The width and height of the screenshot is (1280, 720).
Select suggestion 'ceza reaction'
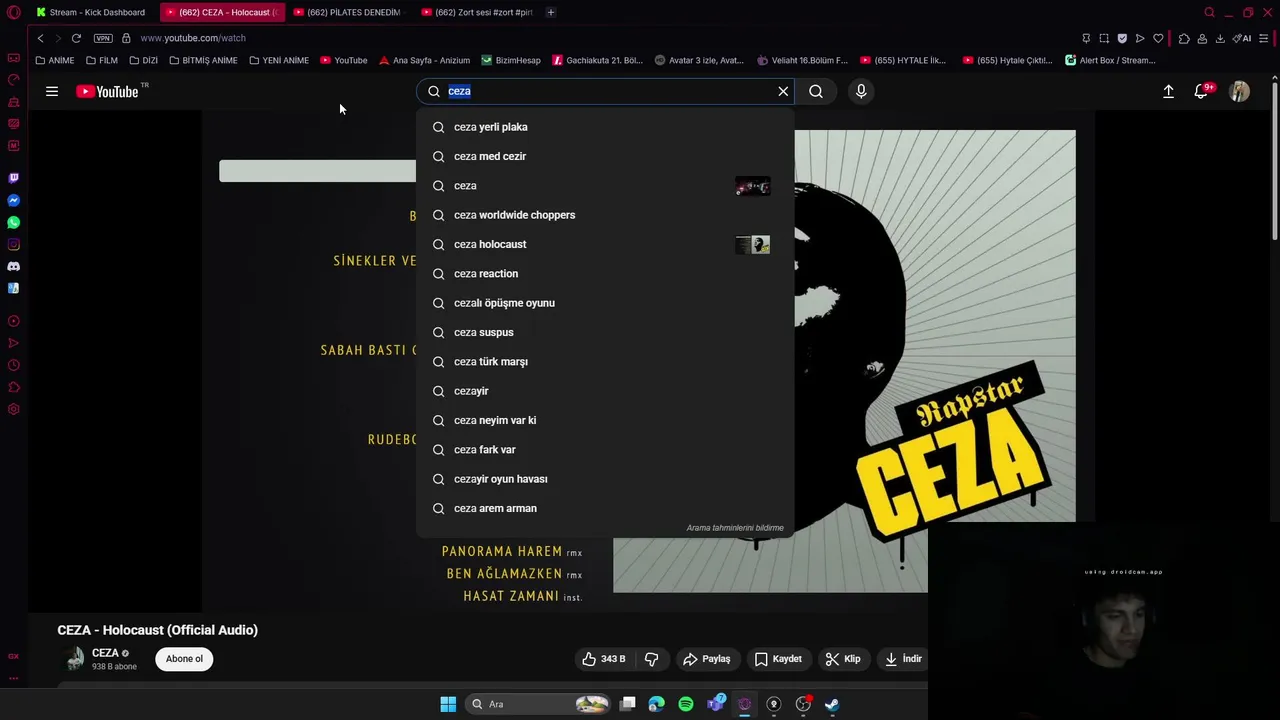click(x=605, y=273)
